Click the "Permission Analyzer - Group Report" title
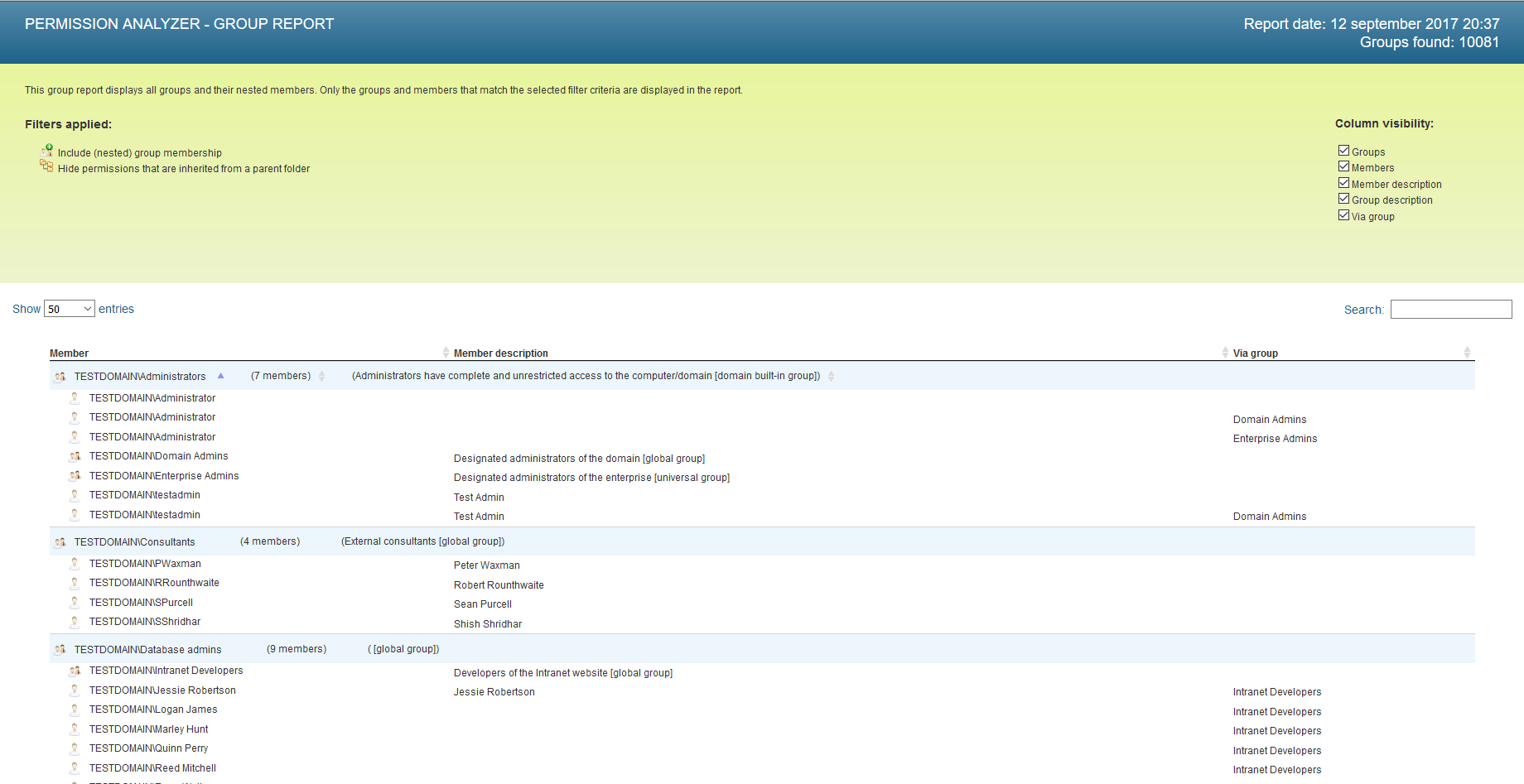Viewport: 1524px width, 784px height. click(x=180, y=24)
